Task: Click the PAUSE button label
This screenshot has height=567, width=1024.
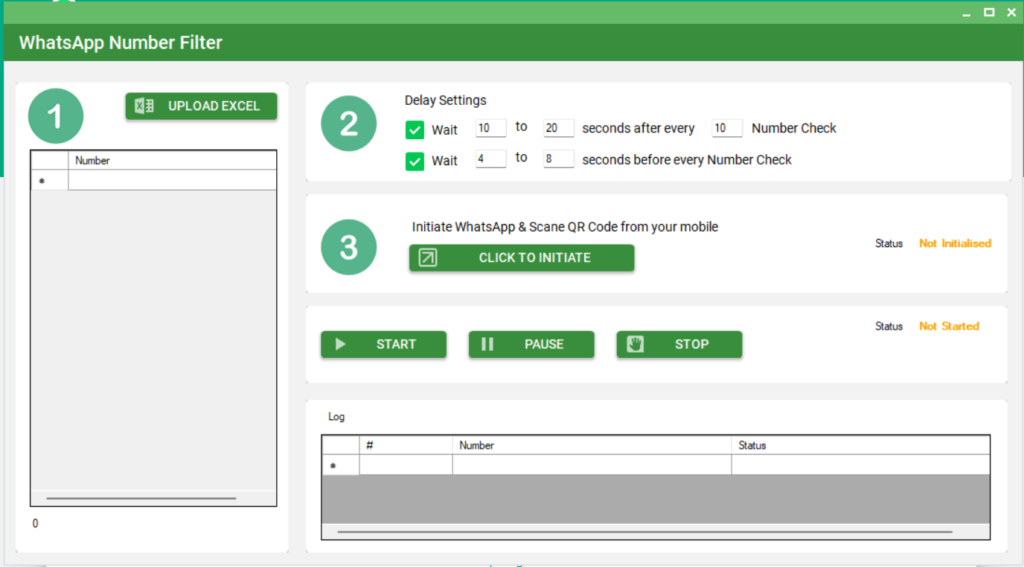Action: click(x=544, y=344)
